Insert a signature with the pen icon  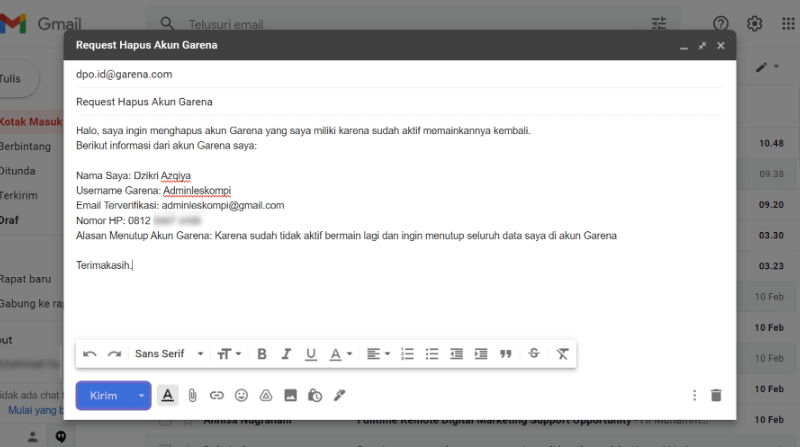[340, 395]
